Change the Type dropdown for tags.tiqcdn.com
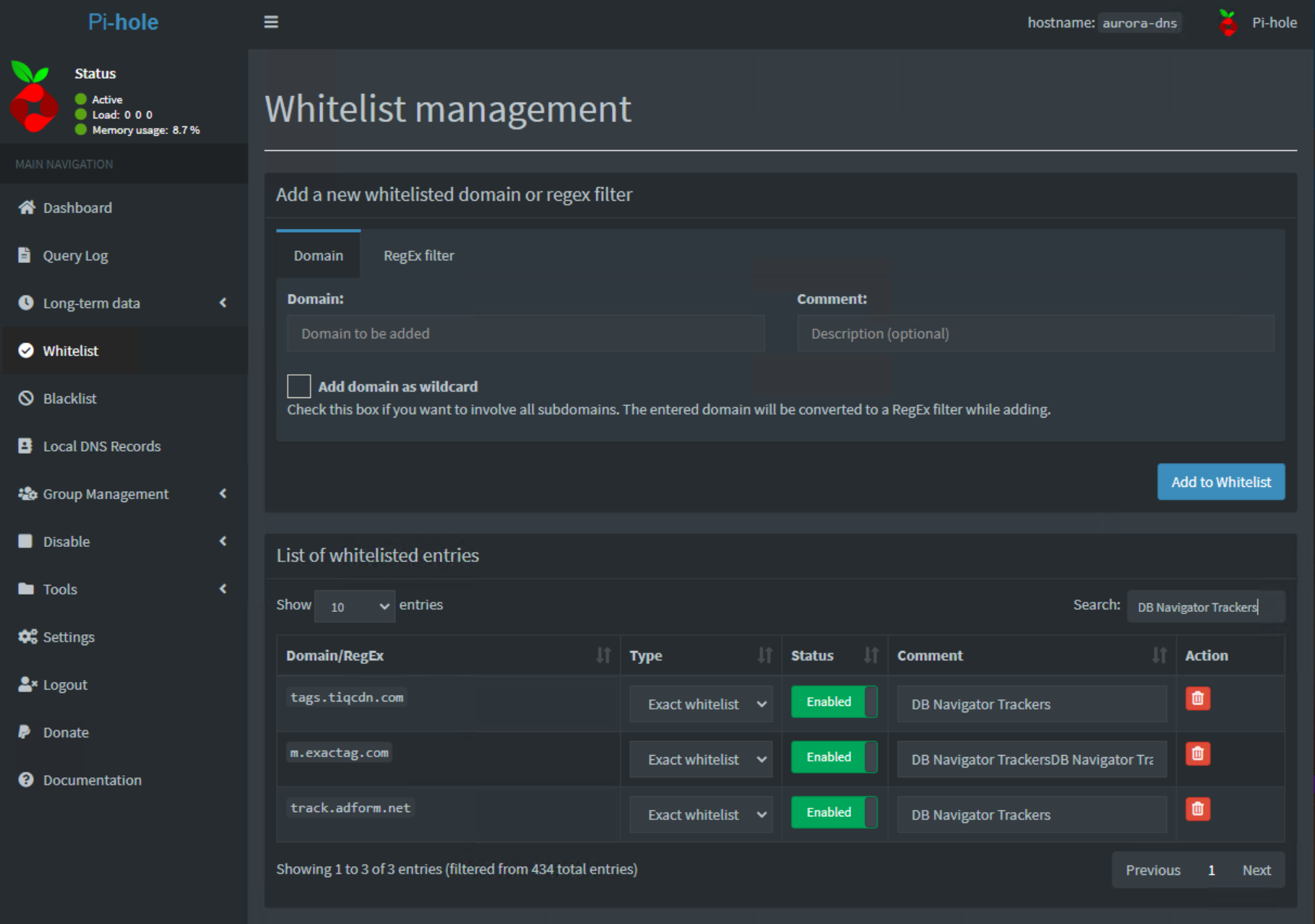 point(700,704)
